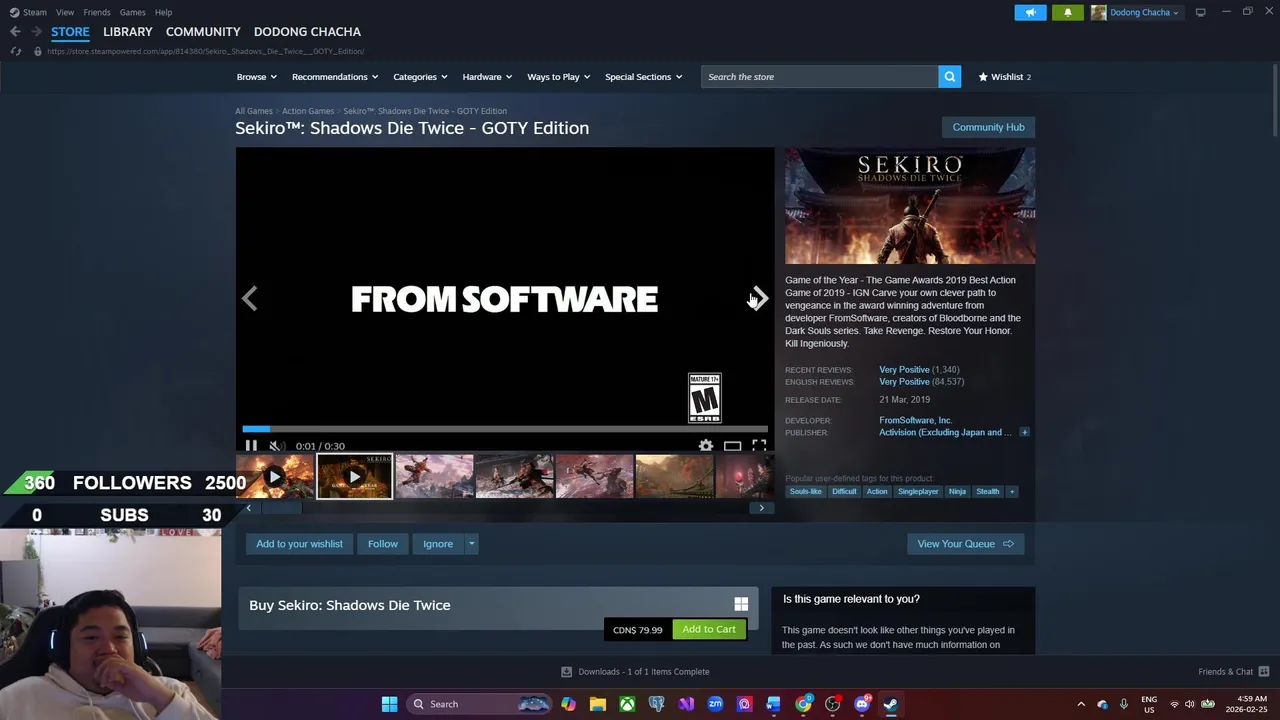Open the View menu
The height and width of the screenshot is (720, 1280).
click(65, 12)
